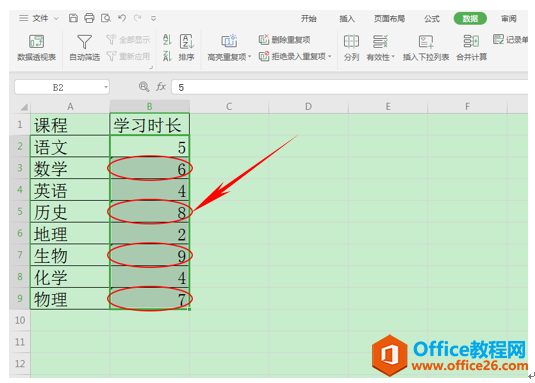Viewport: 535px width, 383px height.
Task: Select row 1 header
Action: coord(20,124)
